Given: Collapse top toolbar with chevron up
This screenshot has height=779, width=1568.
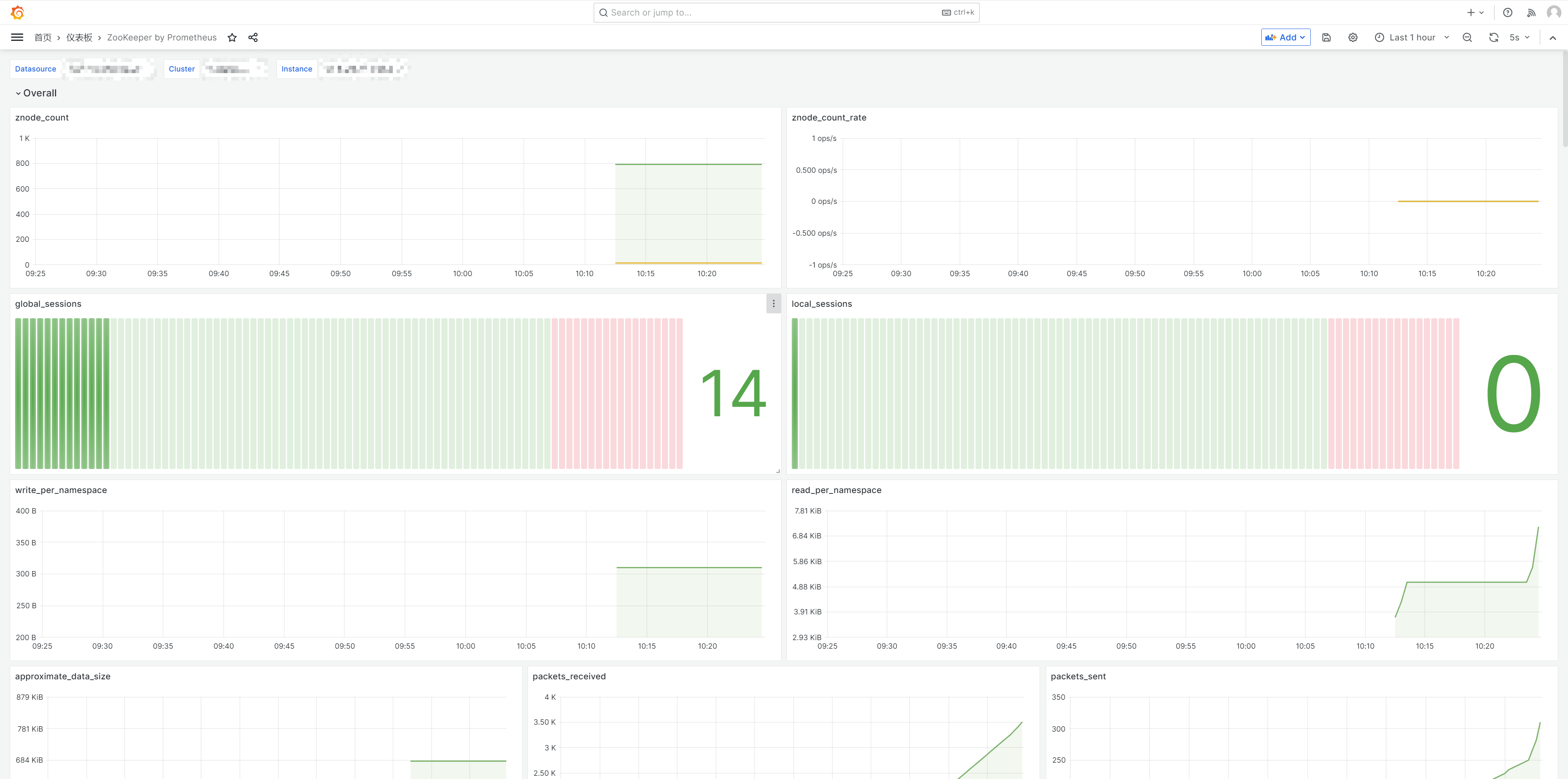Looking at the screenshot, I should click(1552, 37).
